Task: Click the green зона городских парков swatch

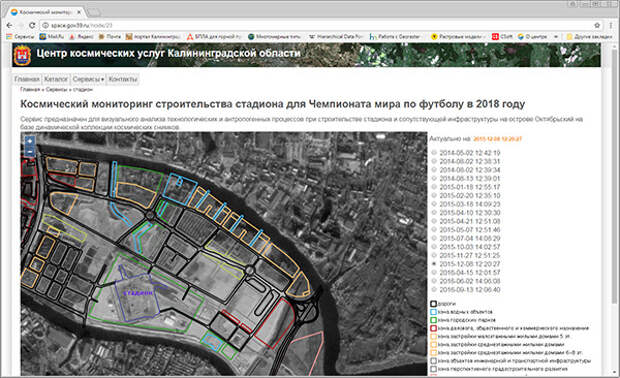Action: tap(433, 320)
